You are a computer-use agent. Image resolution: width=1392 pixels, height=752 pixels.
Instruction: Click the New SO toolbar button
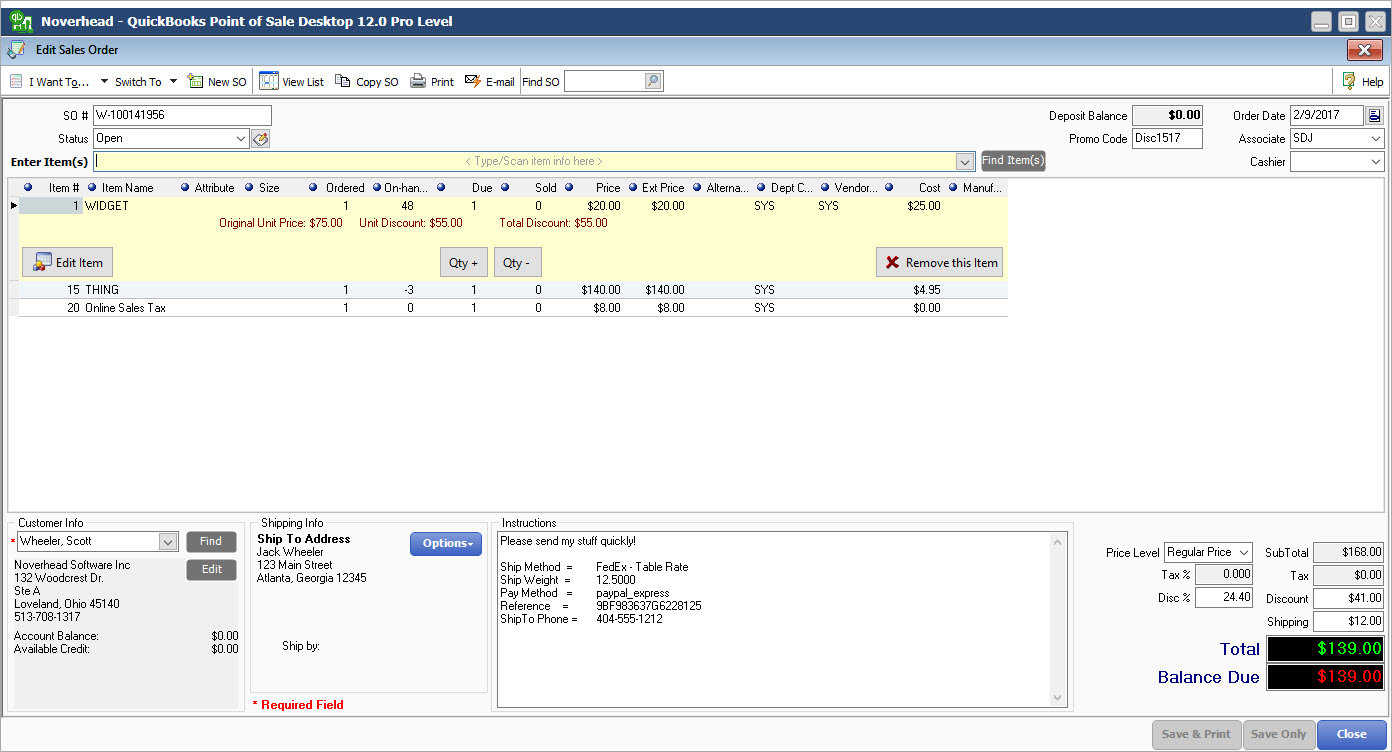(217, 82)
